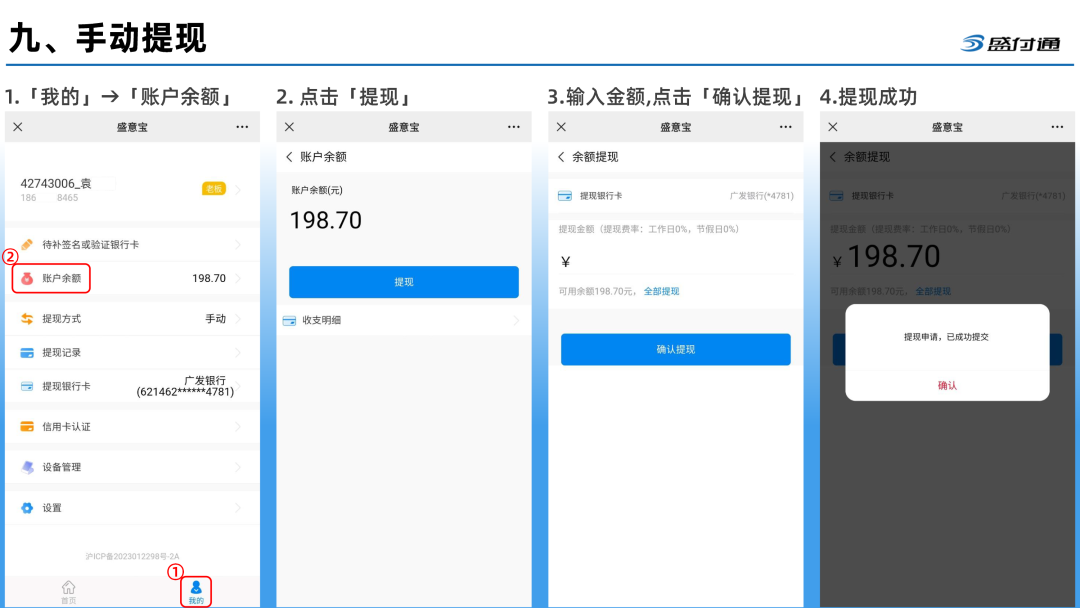Image resolution: width=1080 pixels, height=608 pixels.
Task: Click the ¥ amount input field
Action: click(x=676, y=262)
